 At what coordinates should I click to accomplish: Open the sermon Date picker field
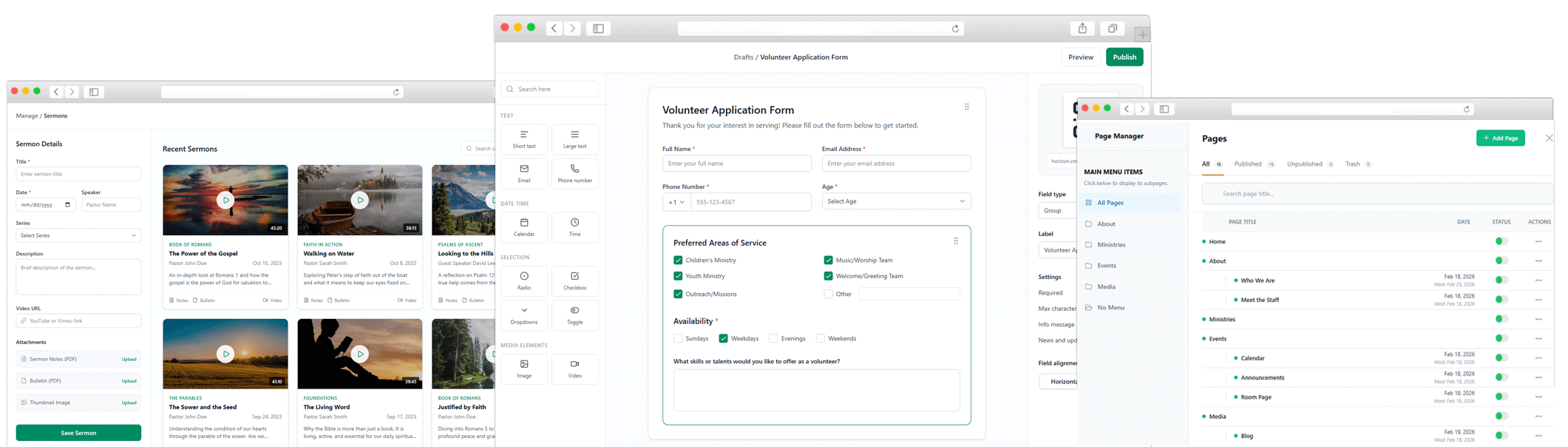click(46, 204)
